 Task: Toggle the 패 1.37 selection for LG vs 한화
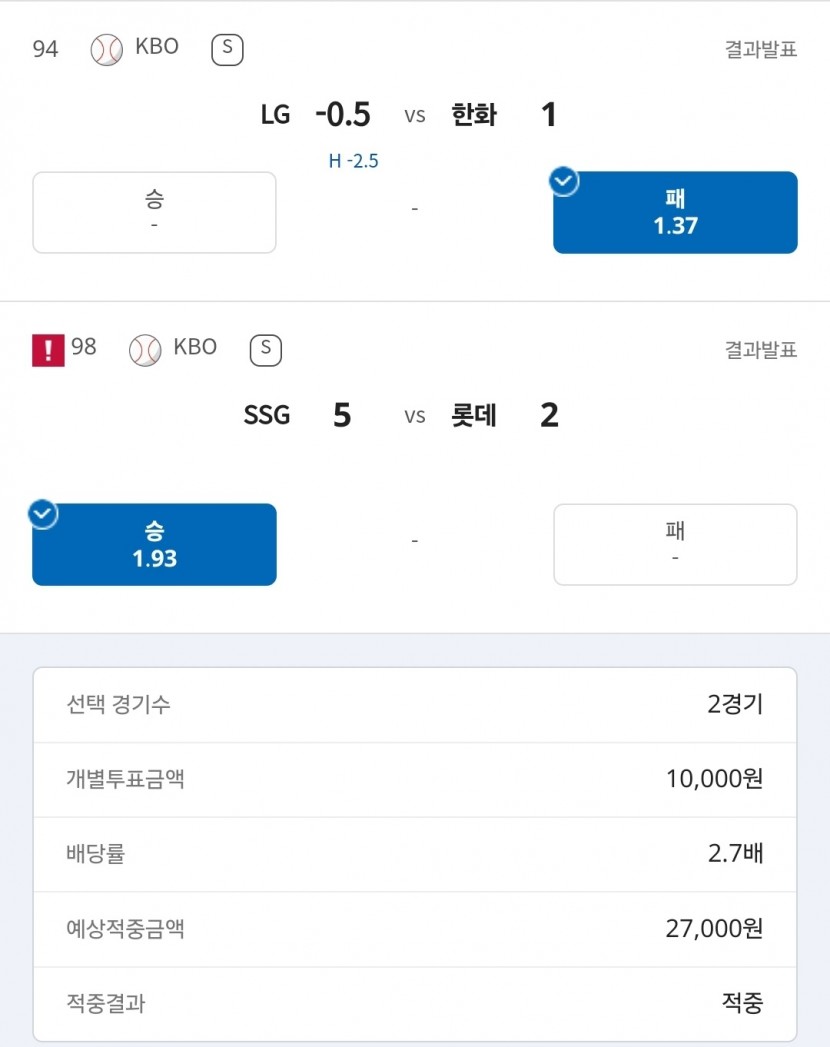pos(675,212)
